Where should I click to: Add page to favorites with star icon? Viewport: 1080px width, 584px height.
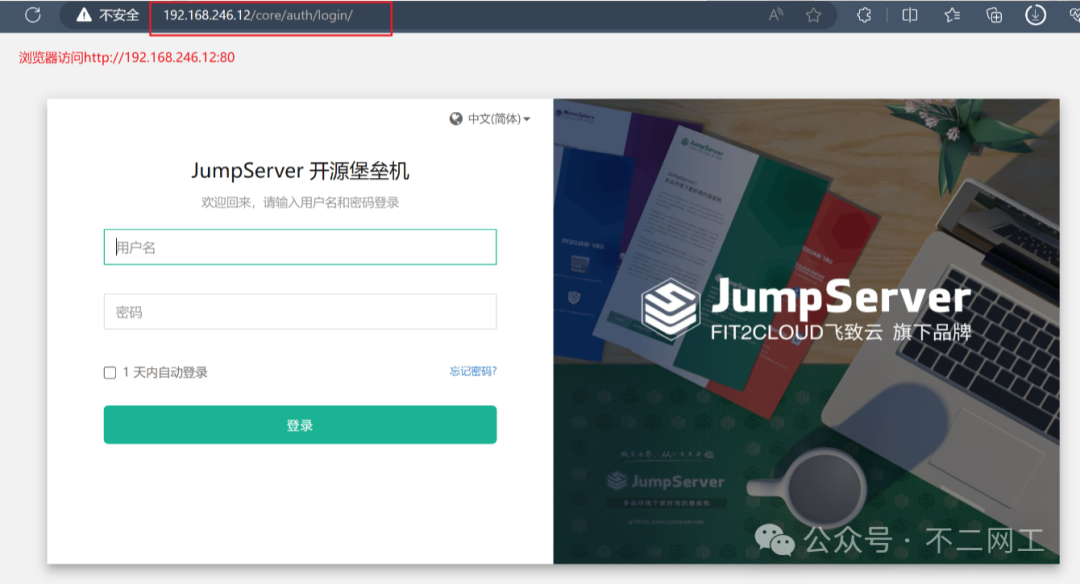point(814,15)
